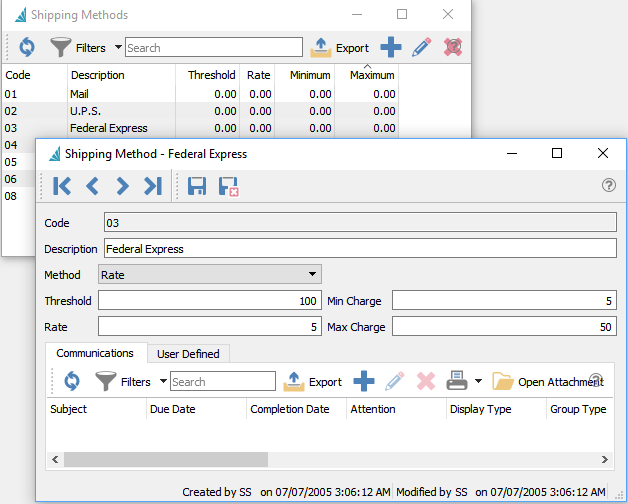Click the help question mark icon
This screenshot has width=628, height=504.
pyautogui.click(x=608, y=185)
